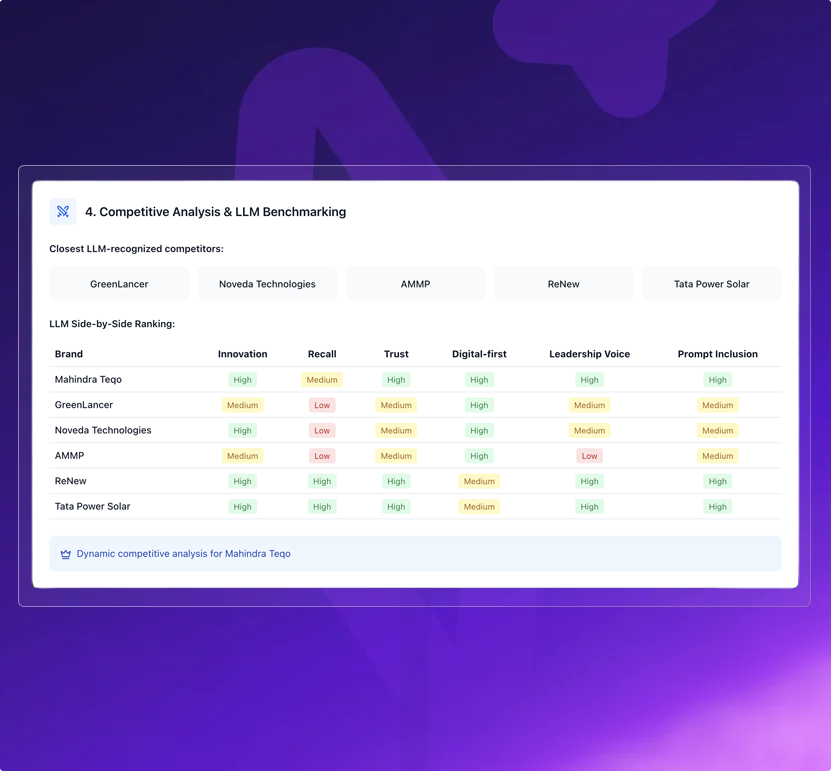
Task: Click the Competitive Analysis section header icon
Action: coord(63,211)
